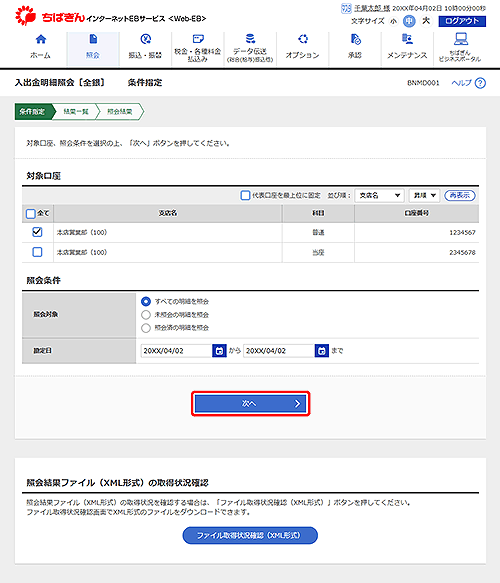Check the 全て select-all checkbox

[31, 214]
